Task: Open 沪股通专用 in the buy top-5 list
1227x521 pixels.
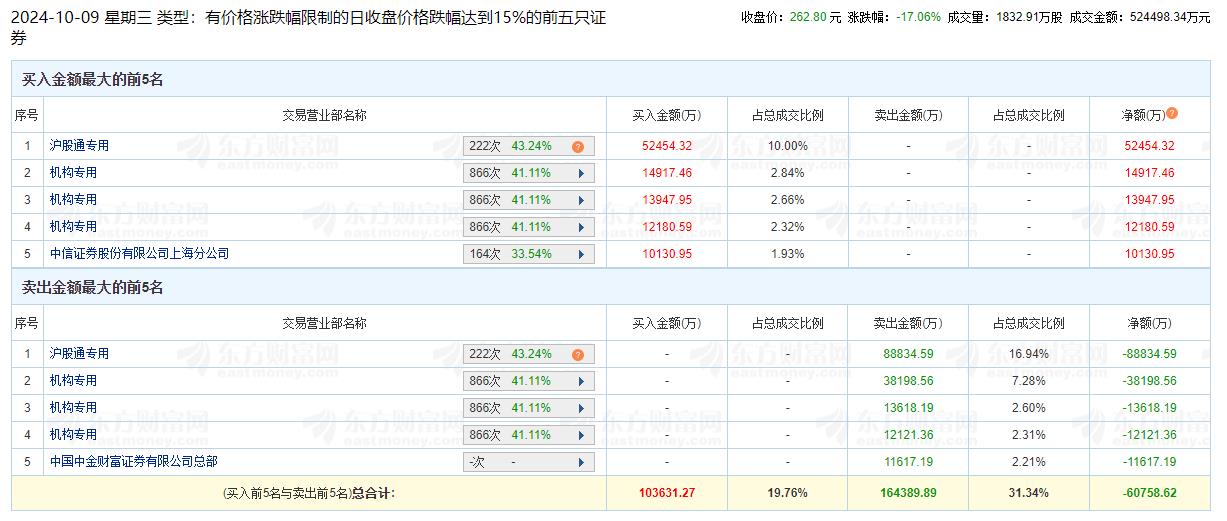Action: pyautogui.click(x=79, y=146)
